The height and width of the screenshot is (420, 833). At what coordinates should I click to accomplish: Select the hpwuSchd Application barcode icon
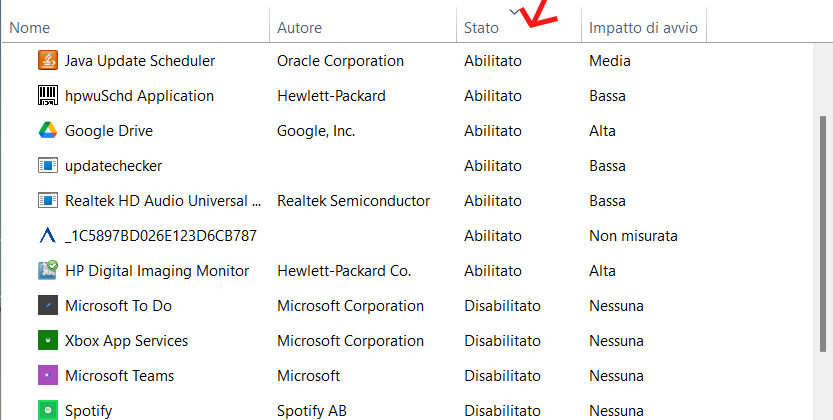(47, 96)
